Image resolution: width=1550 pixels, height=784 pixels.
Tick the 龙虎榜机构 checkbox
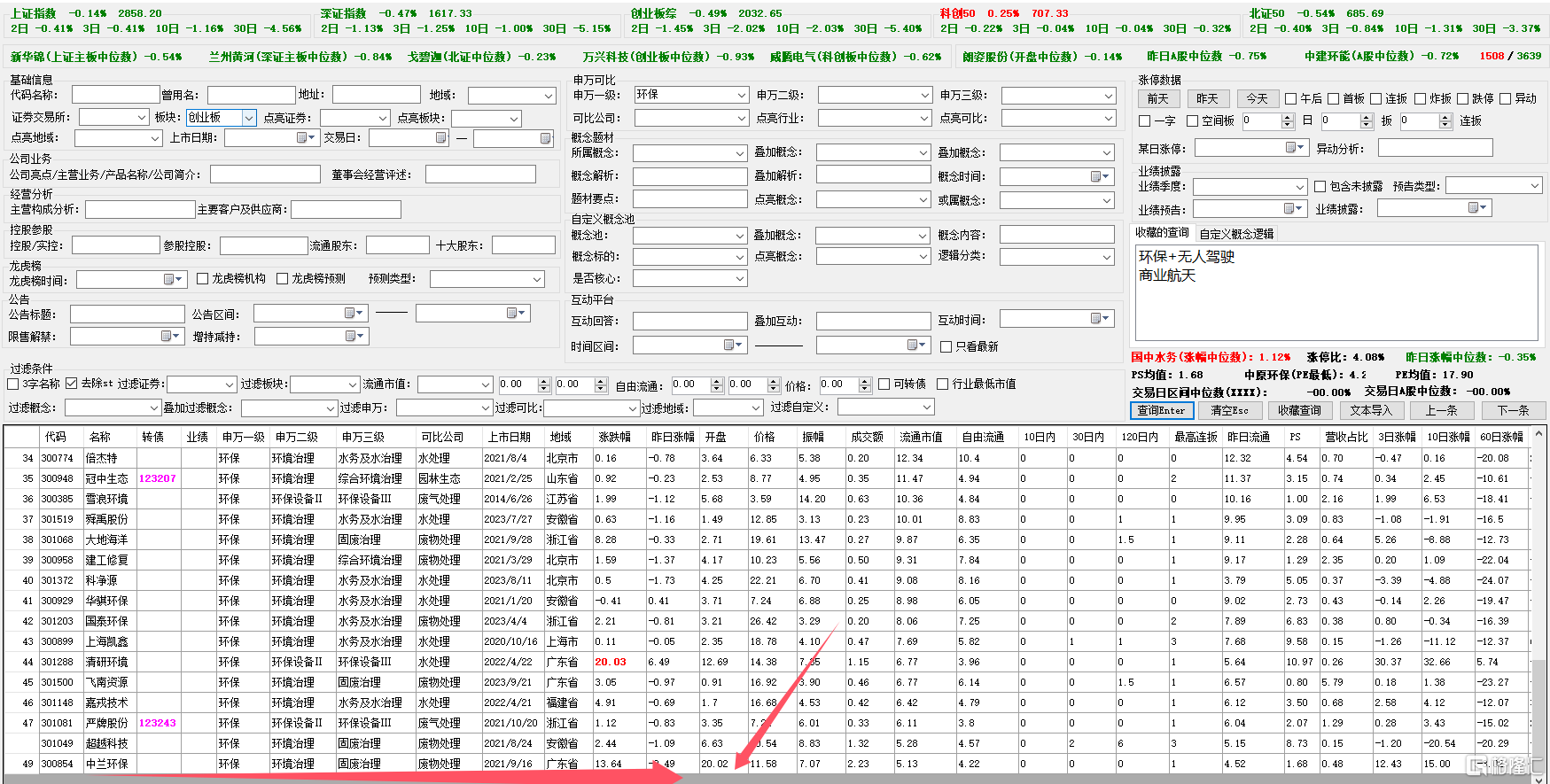point(203,278)
